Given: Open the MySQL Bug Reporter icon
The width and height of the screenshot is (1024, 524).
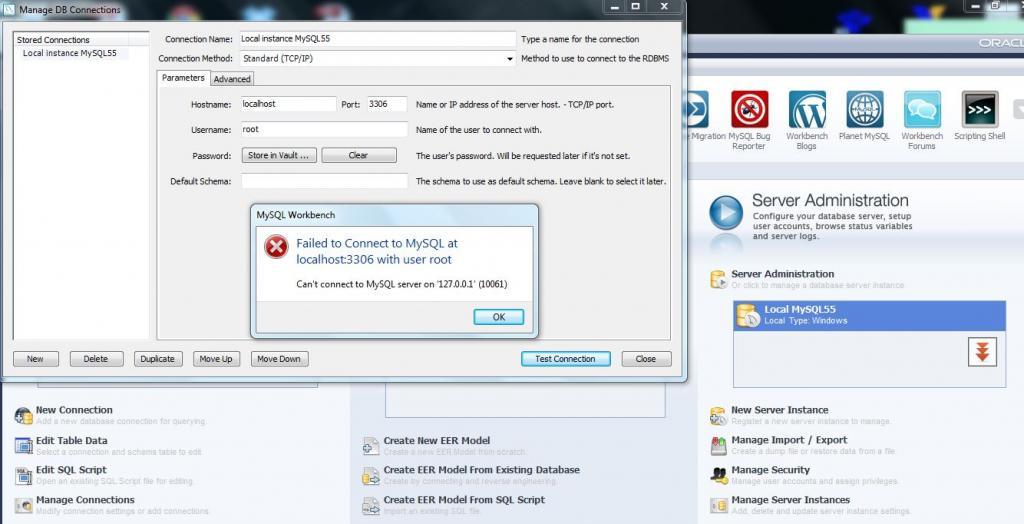Looking at the screenshot, I should [x=749, y=109].
